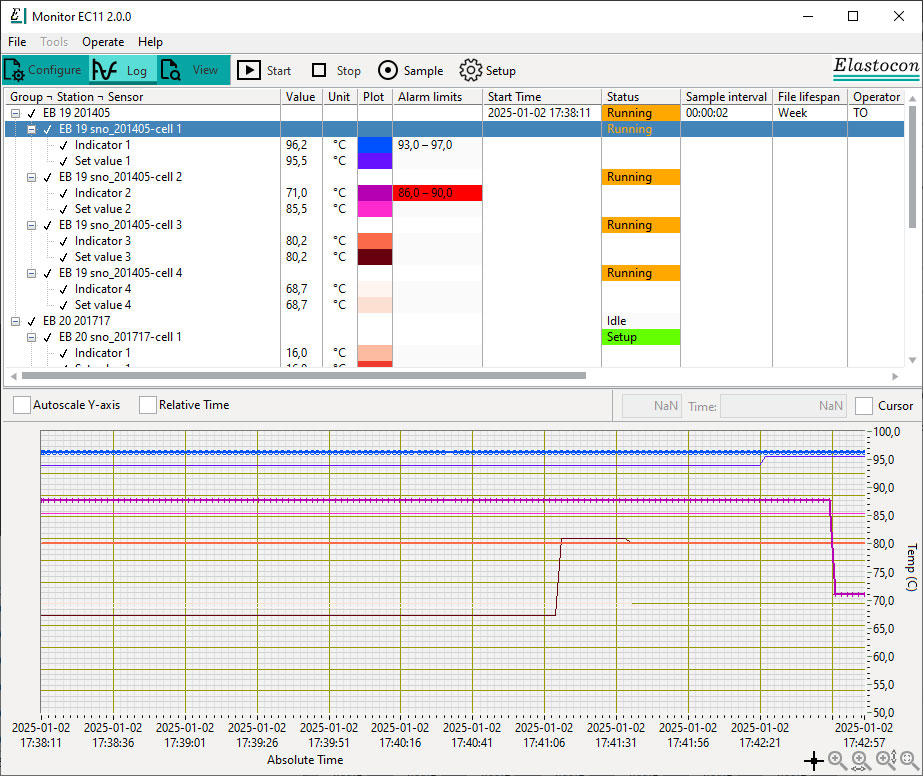This screenshot has height=776, width=923.
Task: Click the horizontal scrollbar thumb under the table
Action: click(x=304, y=376)
